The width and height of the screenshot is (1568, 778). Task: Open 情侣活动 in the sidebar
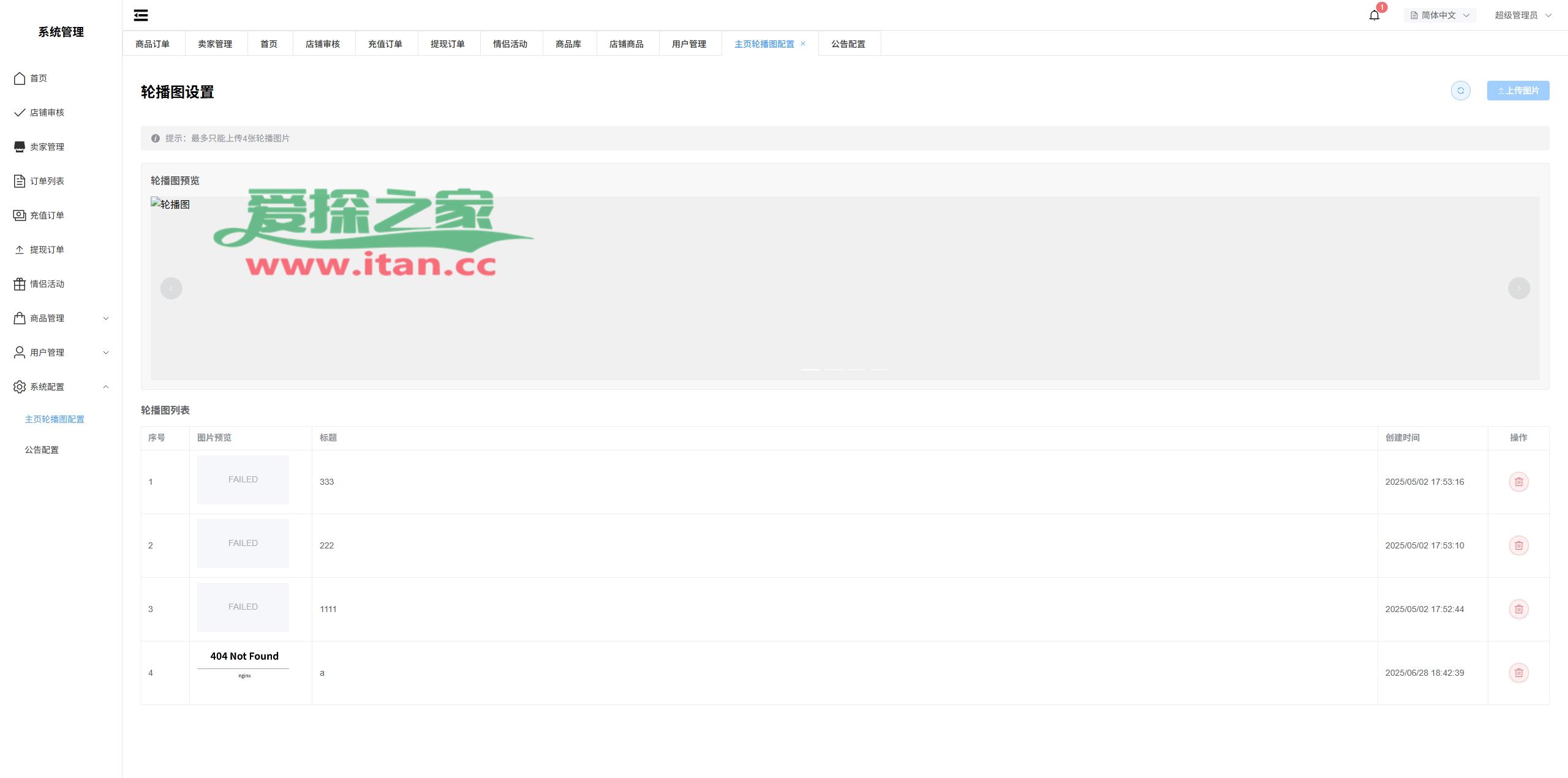61,284
